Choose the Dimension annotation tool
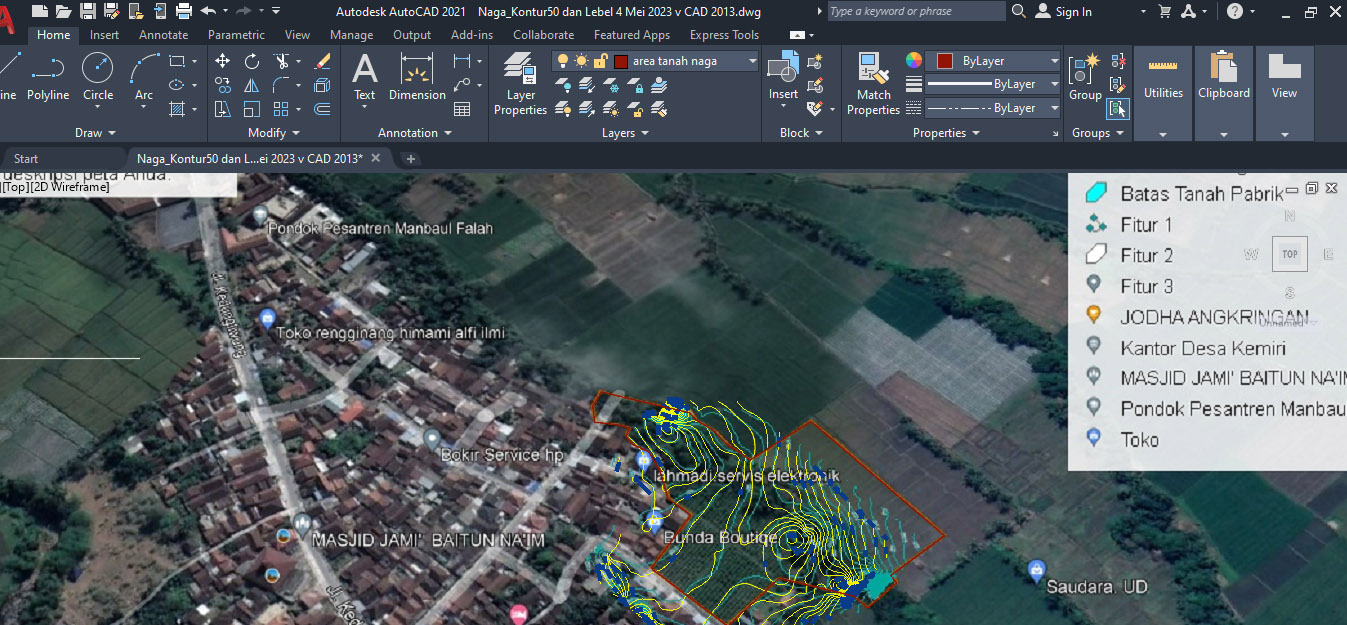The height and width of the screenshot is (625, 1347). point(417,77)
